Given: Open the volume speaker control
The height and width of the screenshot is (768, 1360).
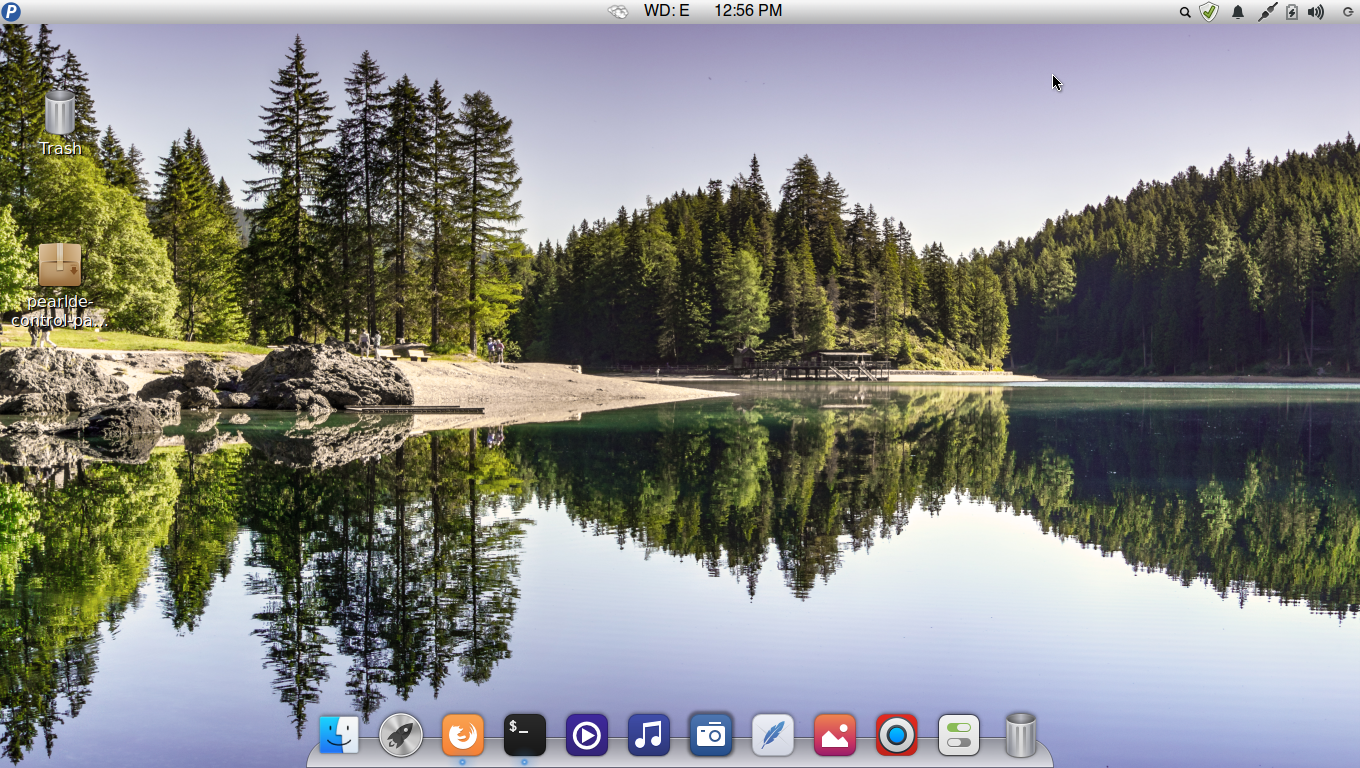Looking at the screenshot, I should tap(1316, 12).
